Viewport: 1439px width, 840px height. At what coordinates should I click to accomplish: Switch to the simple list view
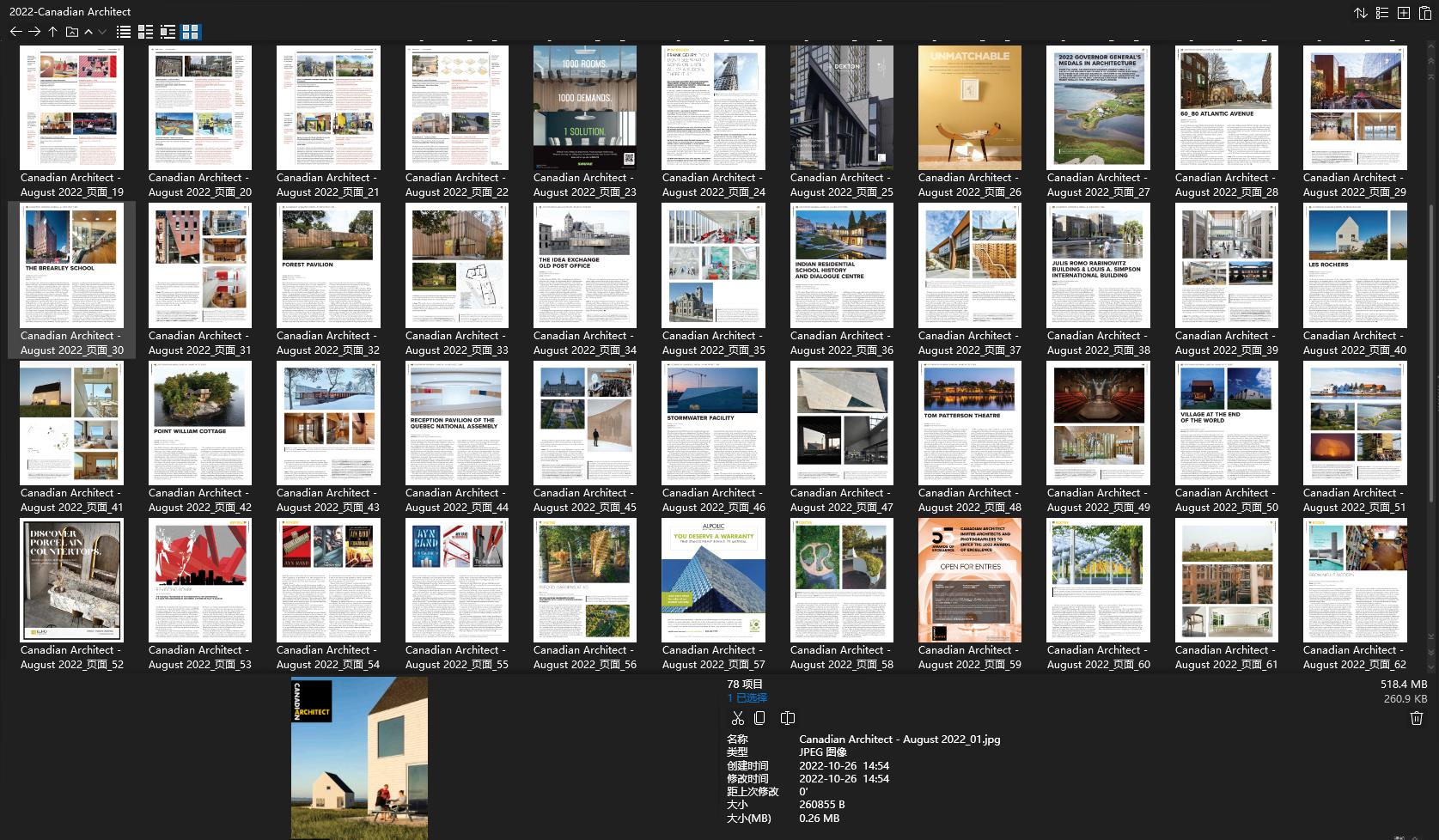(123, 32)
